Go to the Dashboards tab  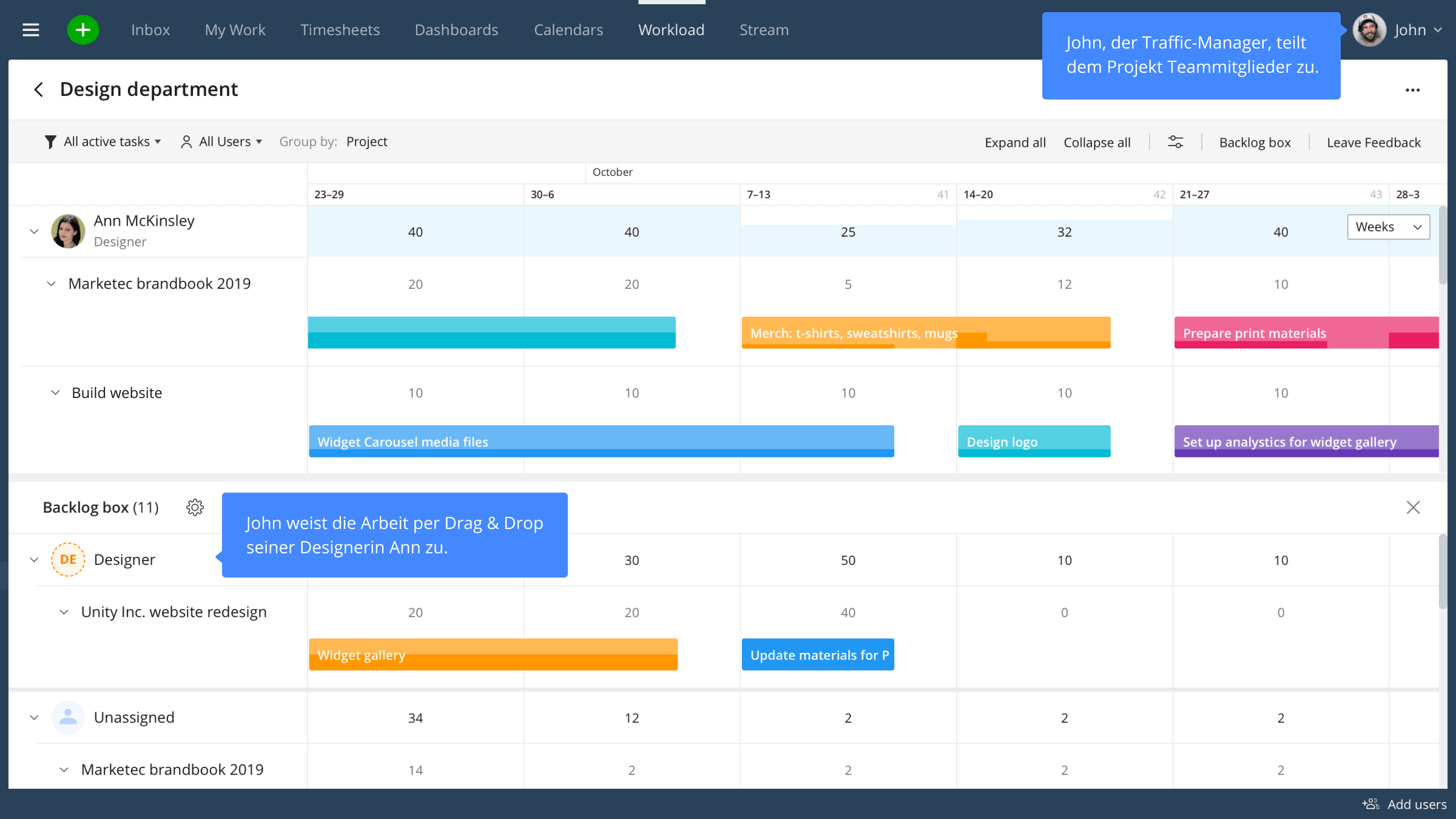tap(456, 30)
